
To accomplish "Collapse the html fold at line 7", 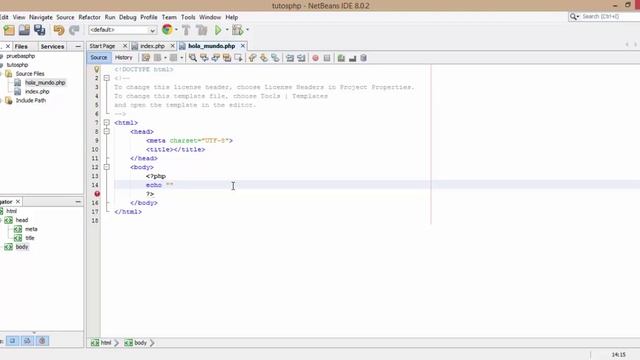I will [107, 122].
